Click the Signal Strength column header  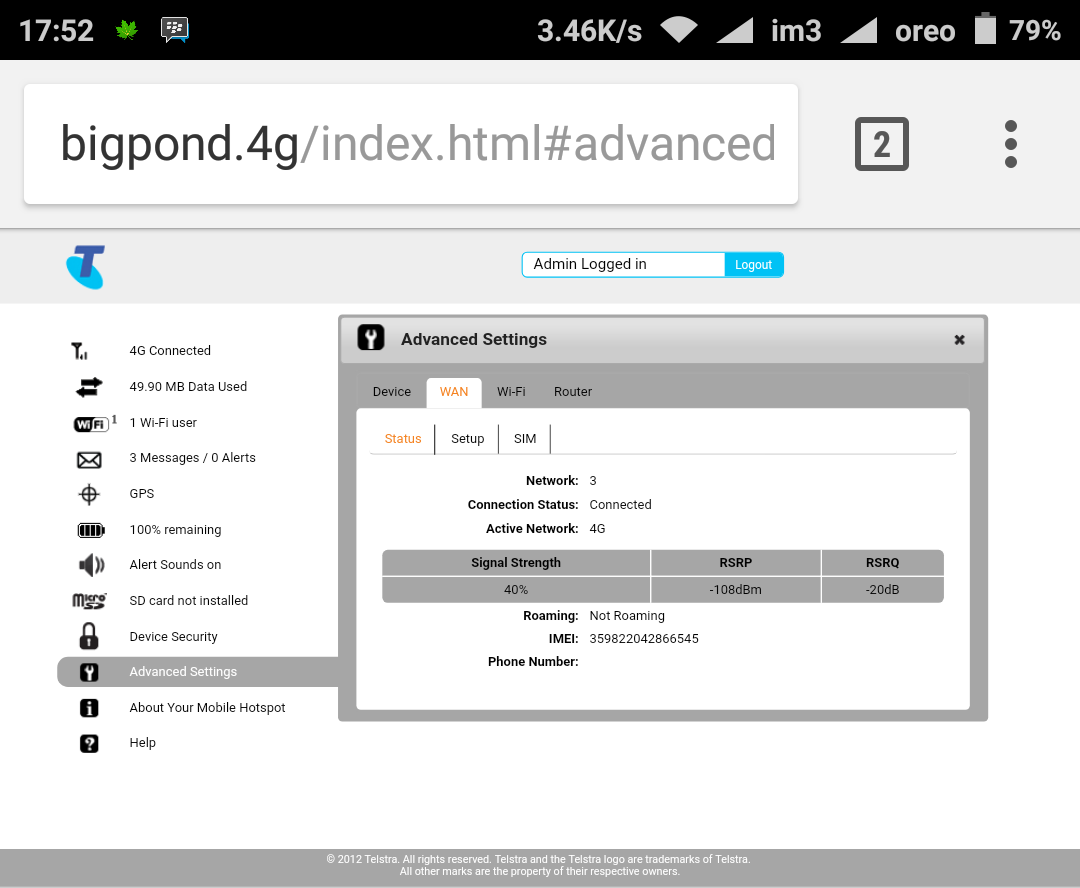pos(516,563)
